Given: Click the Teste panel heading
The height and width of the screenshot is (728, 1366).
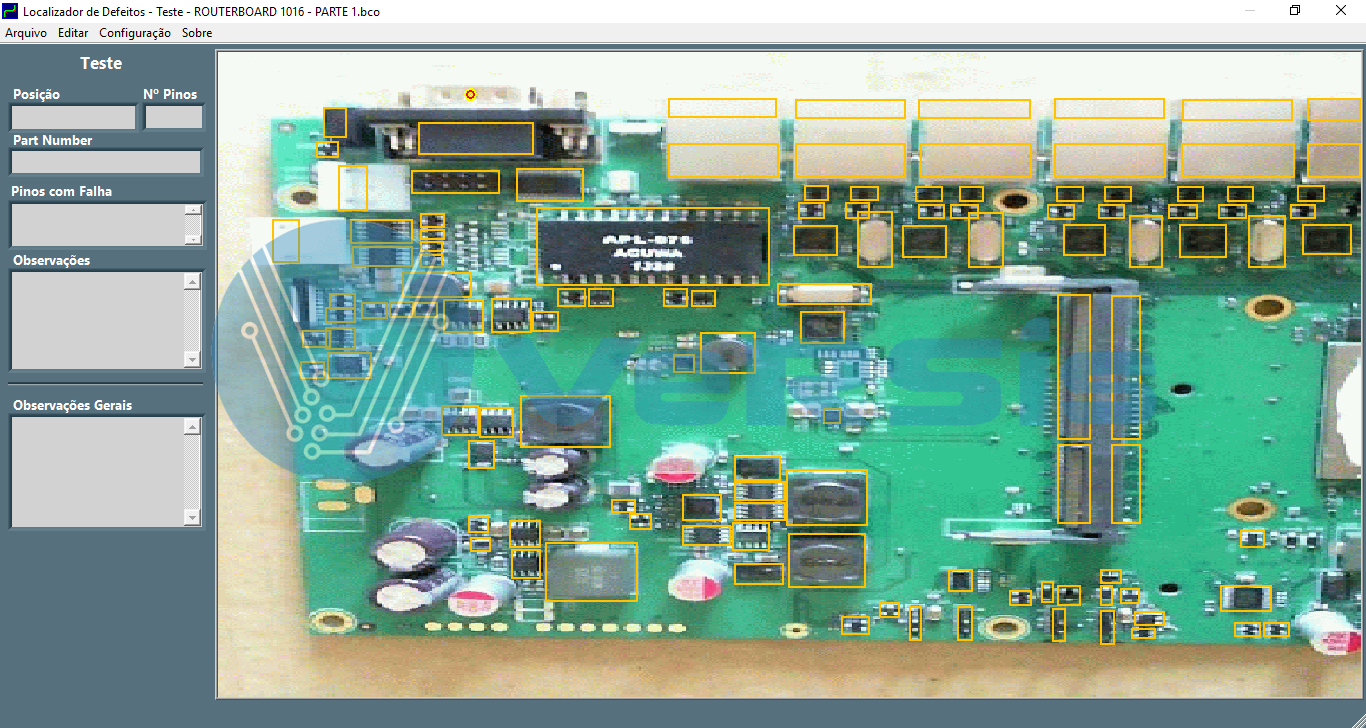Looking at the screenshot, I should coord(101,63).
